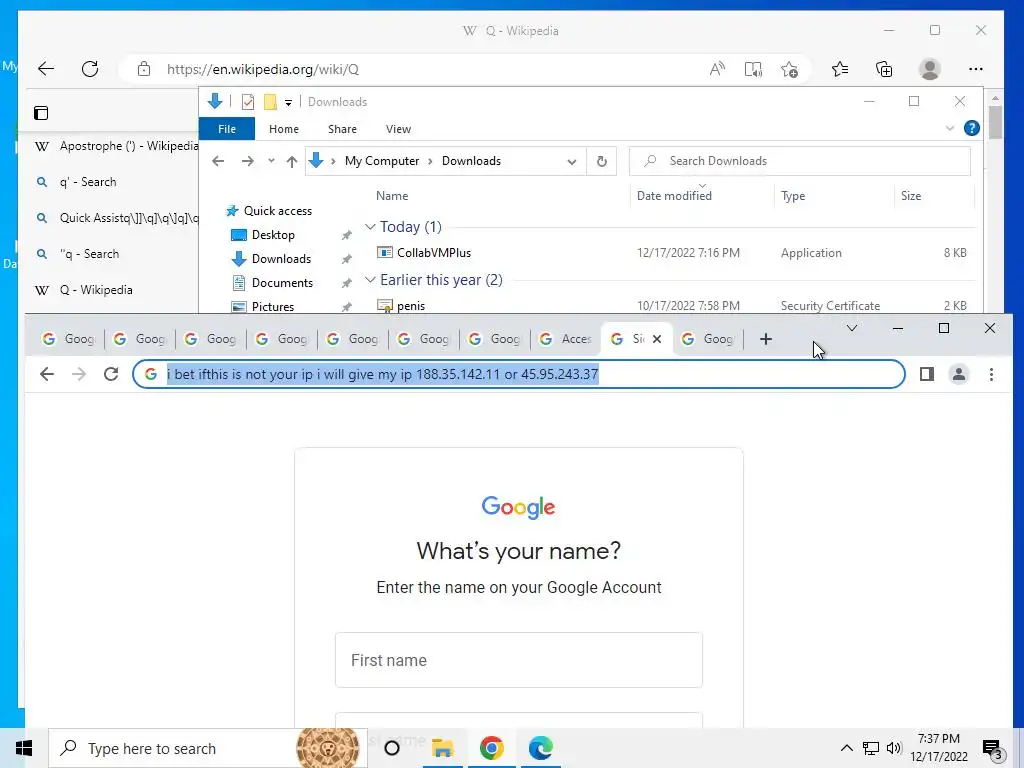Image resolution: width=1024 pixels, height=768 pixels.
Task: Click My Computer in Explorer breadcrumb
Action: click(x=382, y=161)
